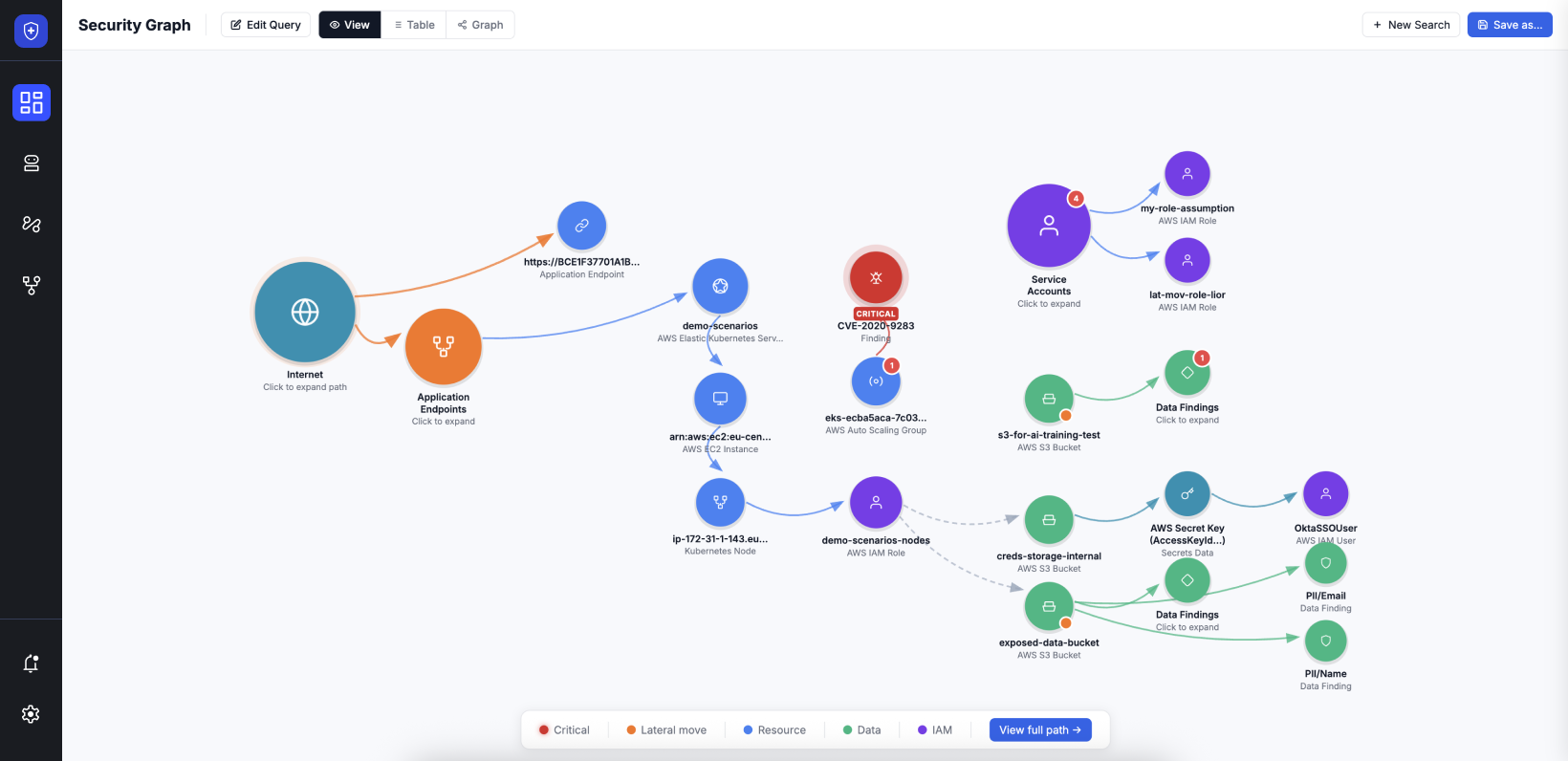Select the demo-scenarios-nodes IAM role node
Viewport: 1568px width, 761px height.
pos(876,503)
